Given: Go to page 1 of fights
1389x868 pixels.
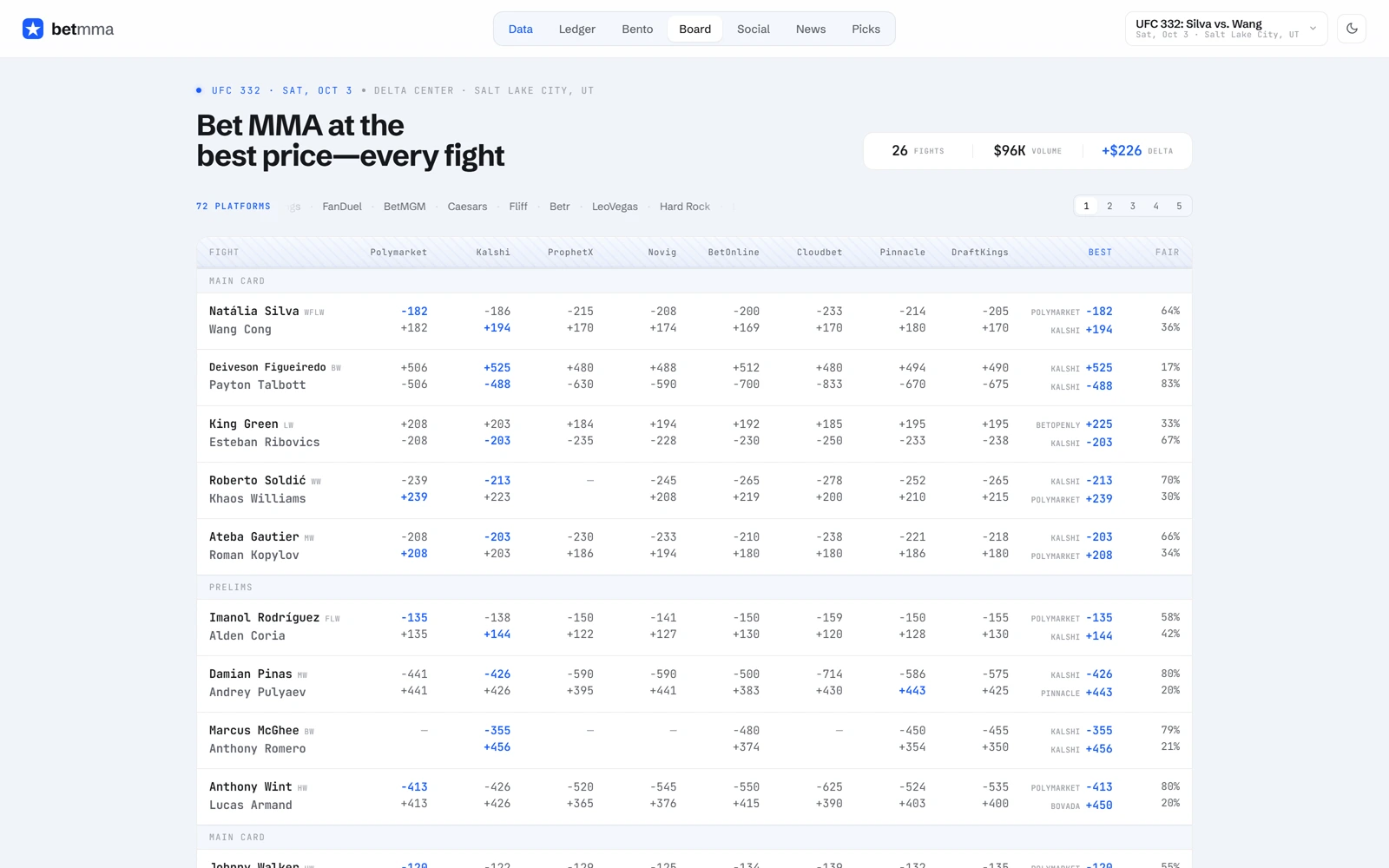Looking at the screenshot, I should tap(1086, 206).
